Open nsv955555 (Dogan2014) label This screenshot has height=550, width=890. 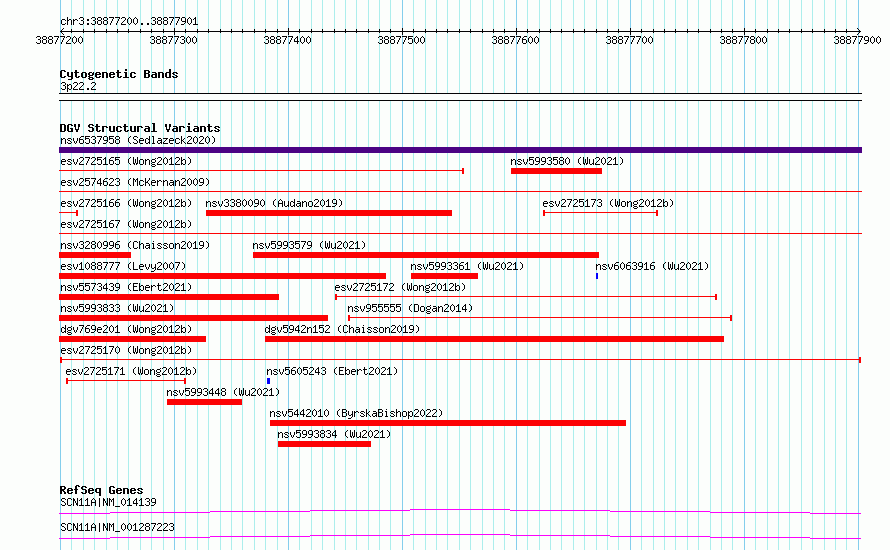pyautogui.click(x=410, y=308)
